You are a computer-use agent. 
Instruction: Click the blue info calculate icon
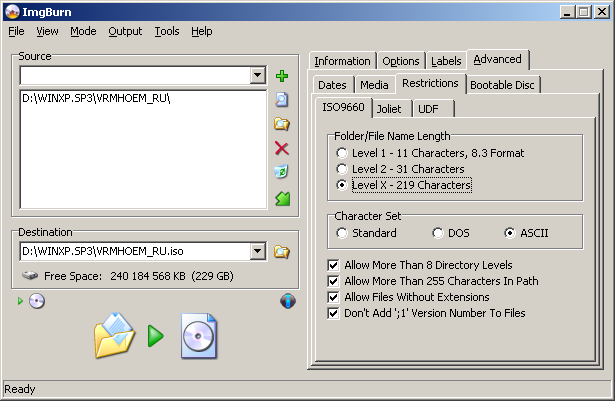click(x=288, y=301)
